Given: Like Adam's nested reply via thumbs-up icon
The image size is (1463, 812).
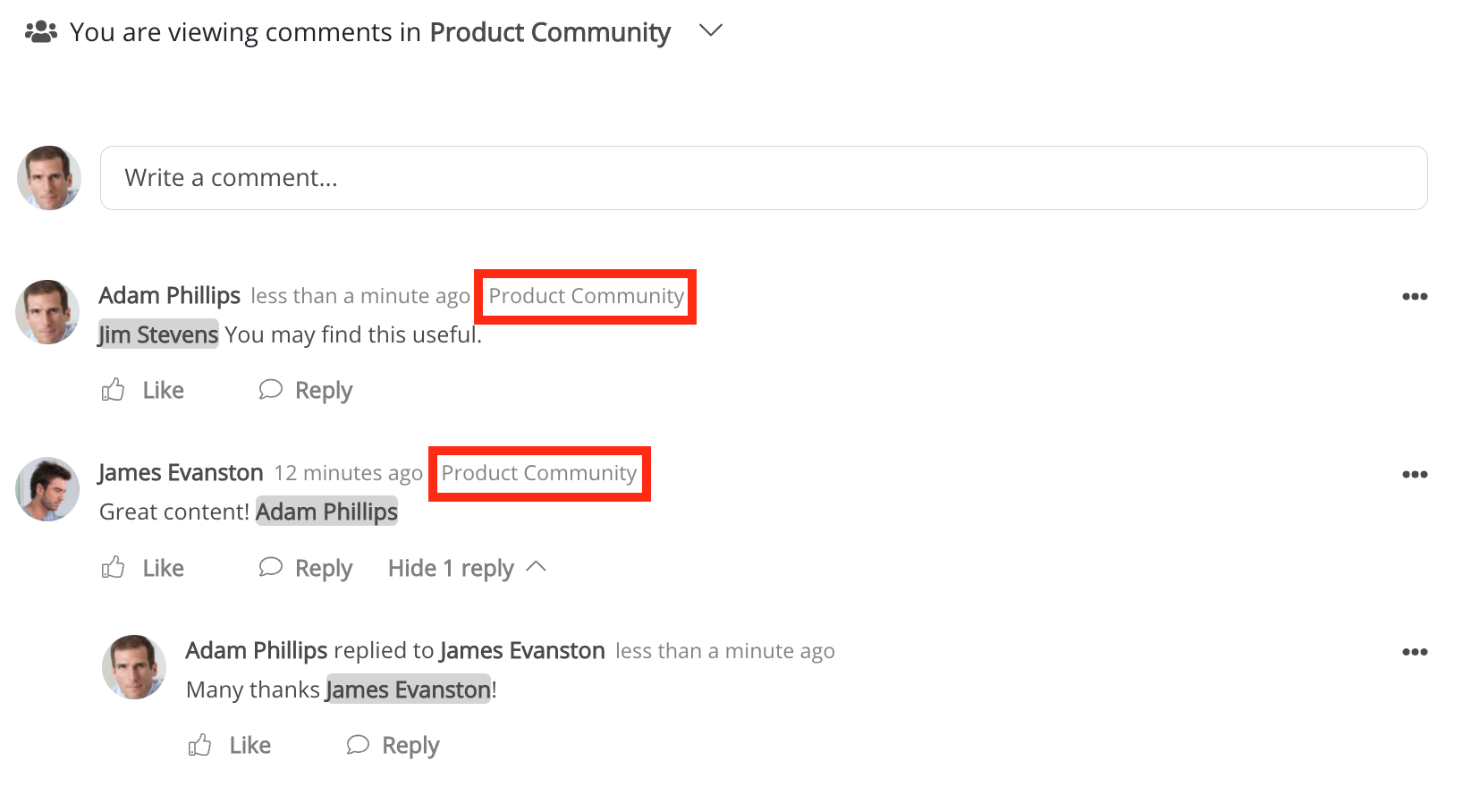Looking at the screenshot, I should pos(200,744).
